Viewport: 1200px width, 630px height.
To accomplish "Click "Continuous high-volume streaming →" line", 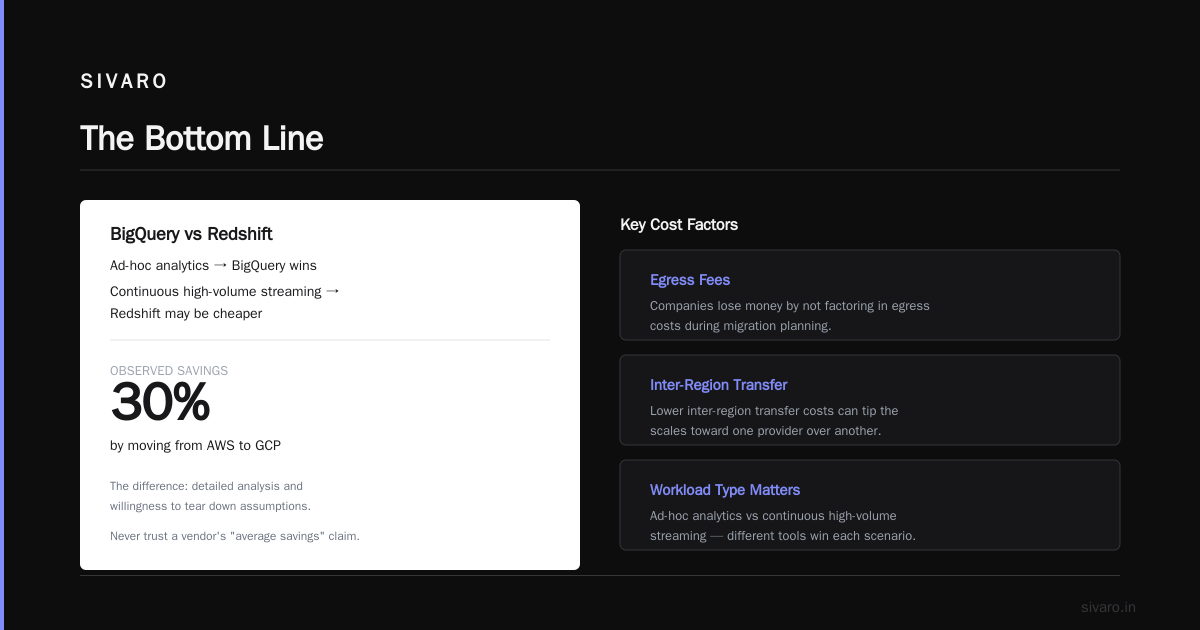I will (x=225, y=291).
